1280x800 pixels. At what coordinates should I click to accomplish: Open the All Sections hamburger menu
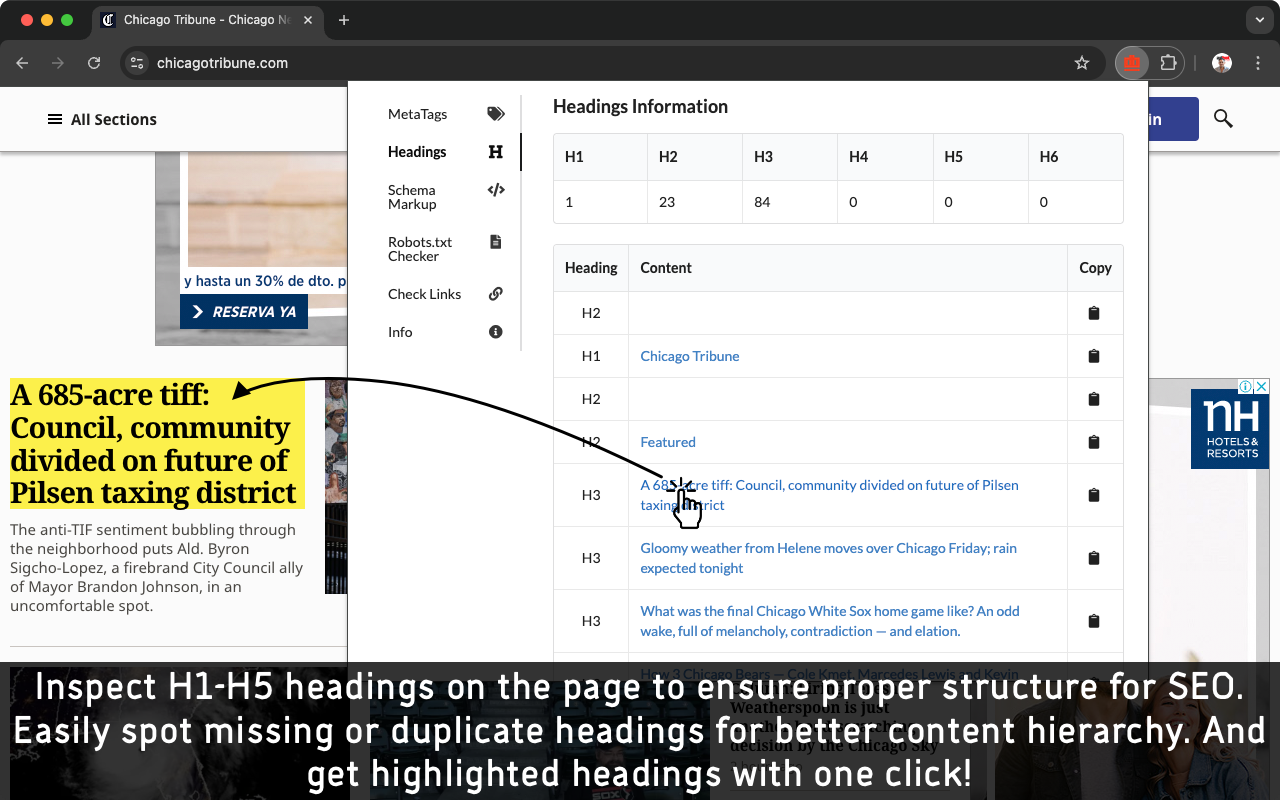(102, 119)
